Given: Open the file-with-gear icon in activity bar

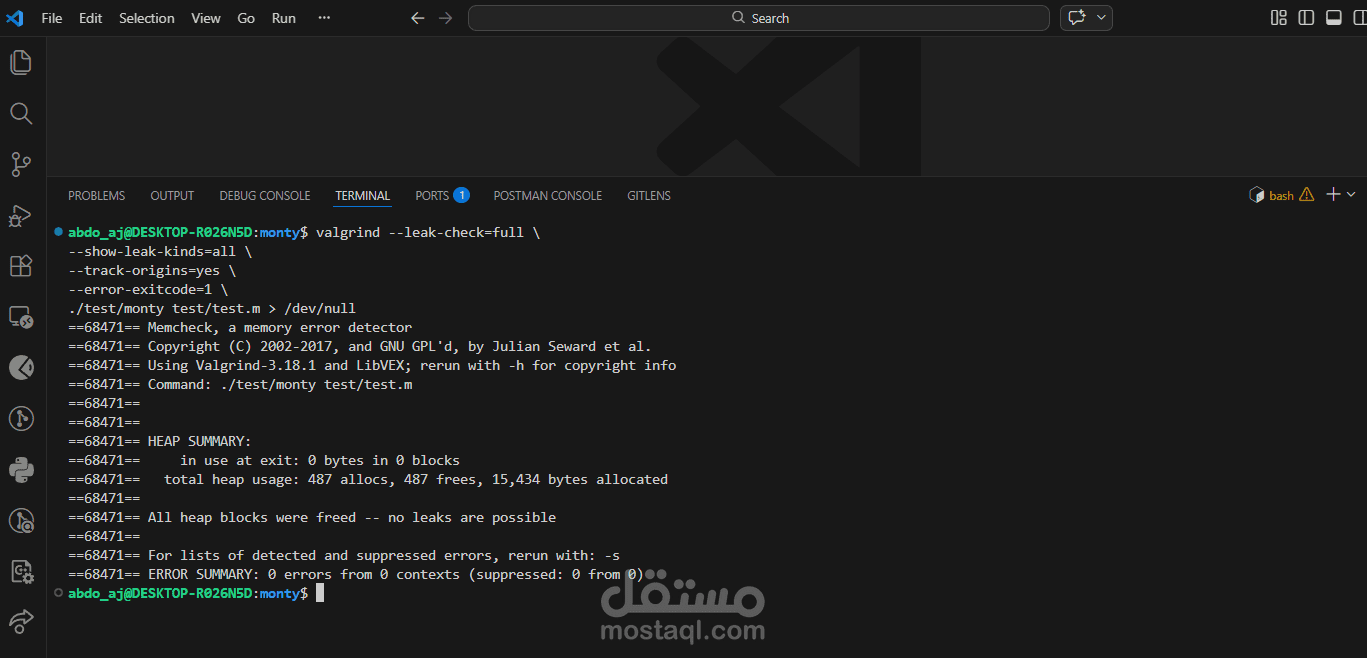Looking at the screenshot, I should [21, 571].
